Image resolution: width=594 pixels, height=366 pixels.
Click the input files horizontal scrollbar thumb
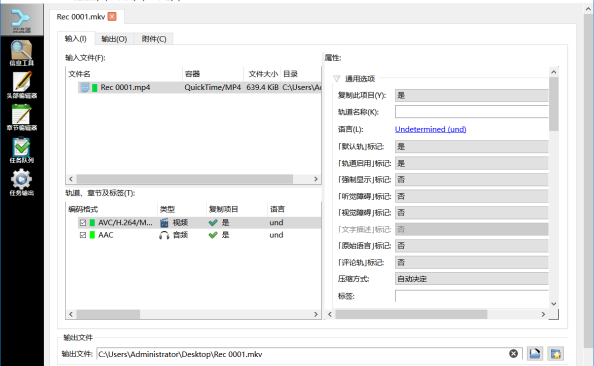(184, 179)
